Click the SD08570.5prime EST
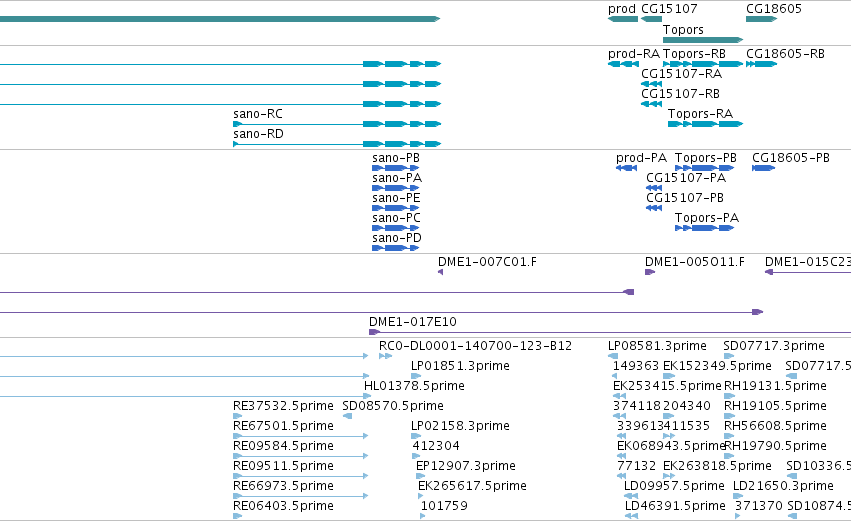The height and width of the screenshot is (521, 851). [x=348, y=416]
